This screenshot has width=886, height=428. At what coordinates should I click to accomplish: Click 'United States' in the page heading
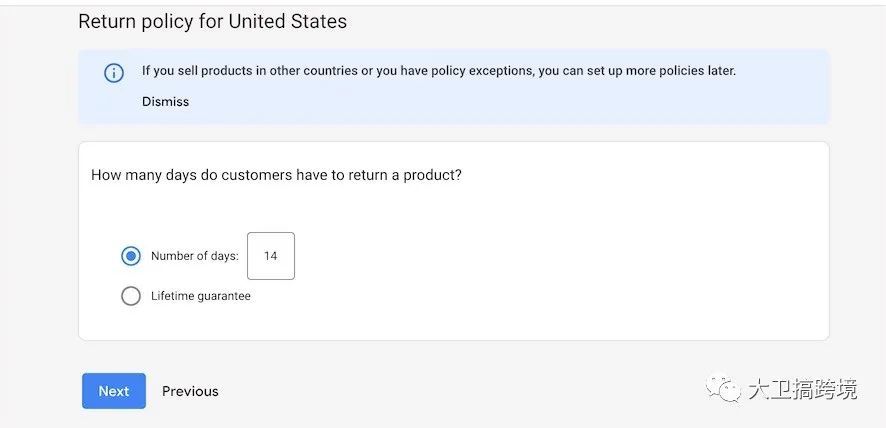click(x=288, y=21)
